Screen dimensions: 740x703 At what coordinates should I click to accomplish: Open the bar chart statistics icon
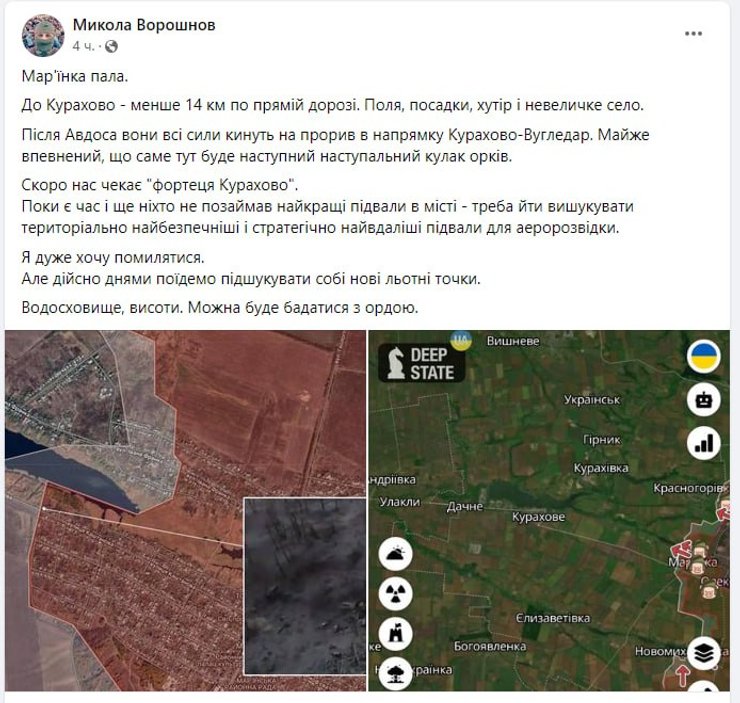[704, 444]
